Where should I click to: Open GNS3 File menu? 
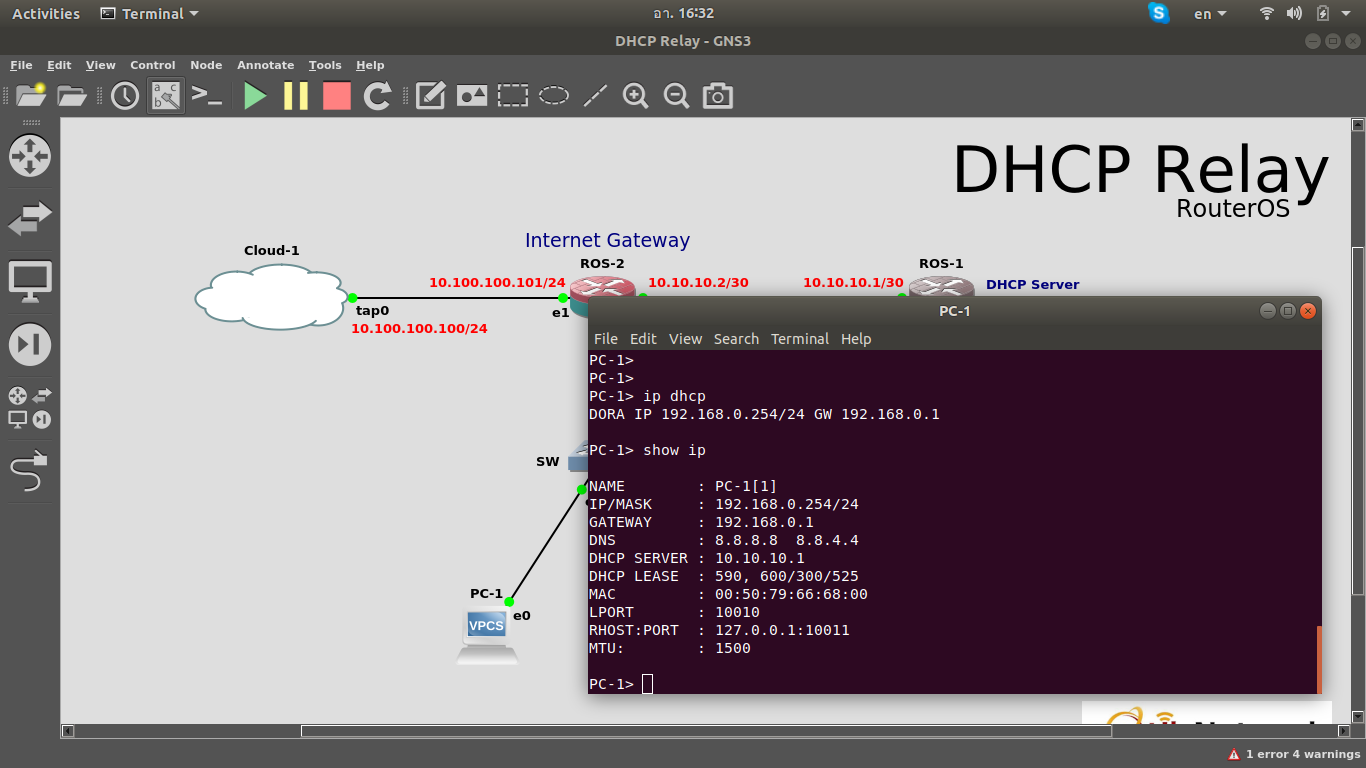click(21, 65)
